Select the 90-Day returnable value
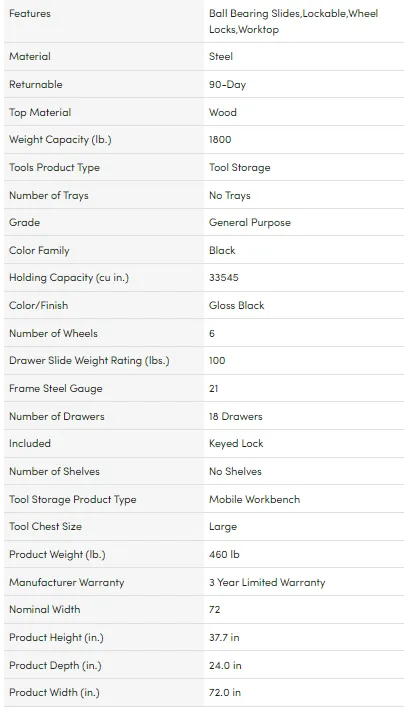416x710 pixels. point(227,85)
